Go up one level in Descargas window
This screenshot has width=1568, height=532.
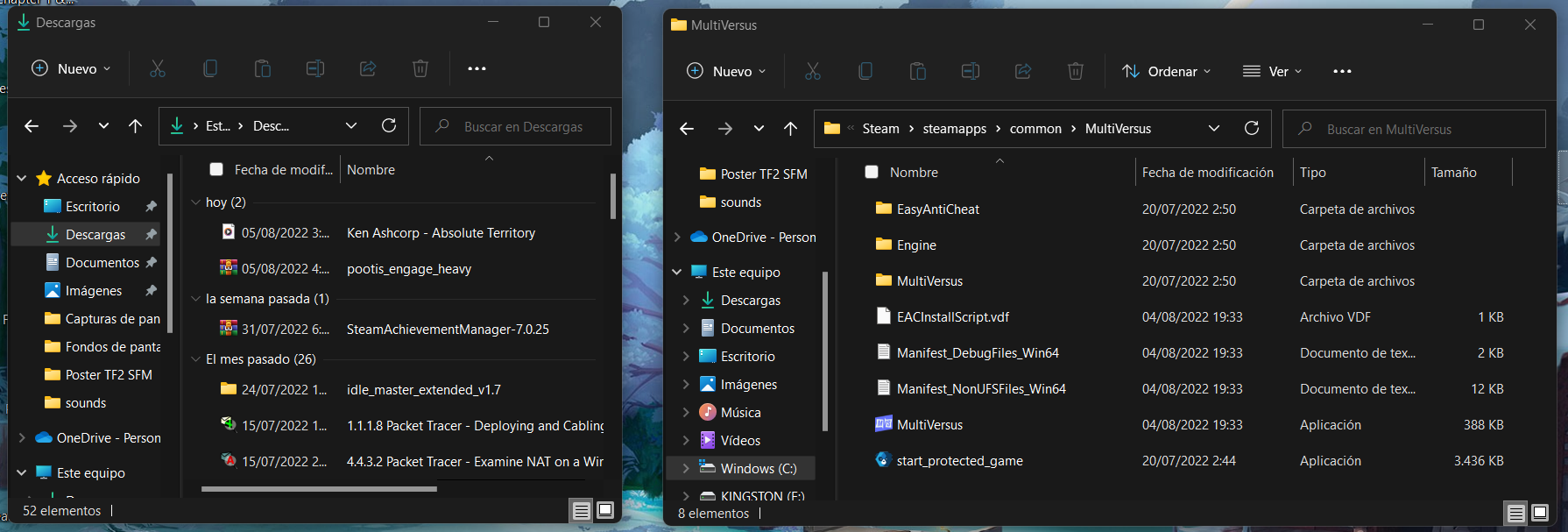[135, 126]
